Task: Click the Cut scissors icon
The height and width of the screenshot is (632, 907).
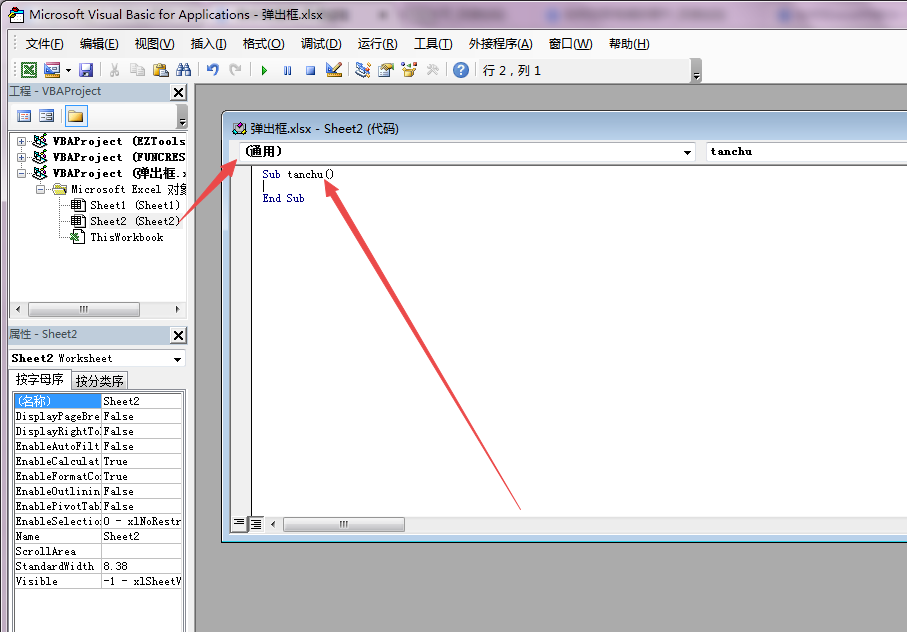Action: (x=115, y=71)
